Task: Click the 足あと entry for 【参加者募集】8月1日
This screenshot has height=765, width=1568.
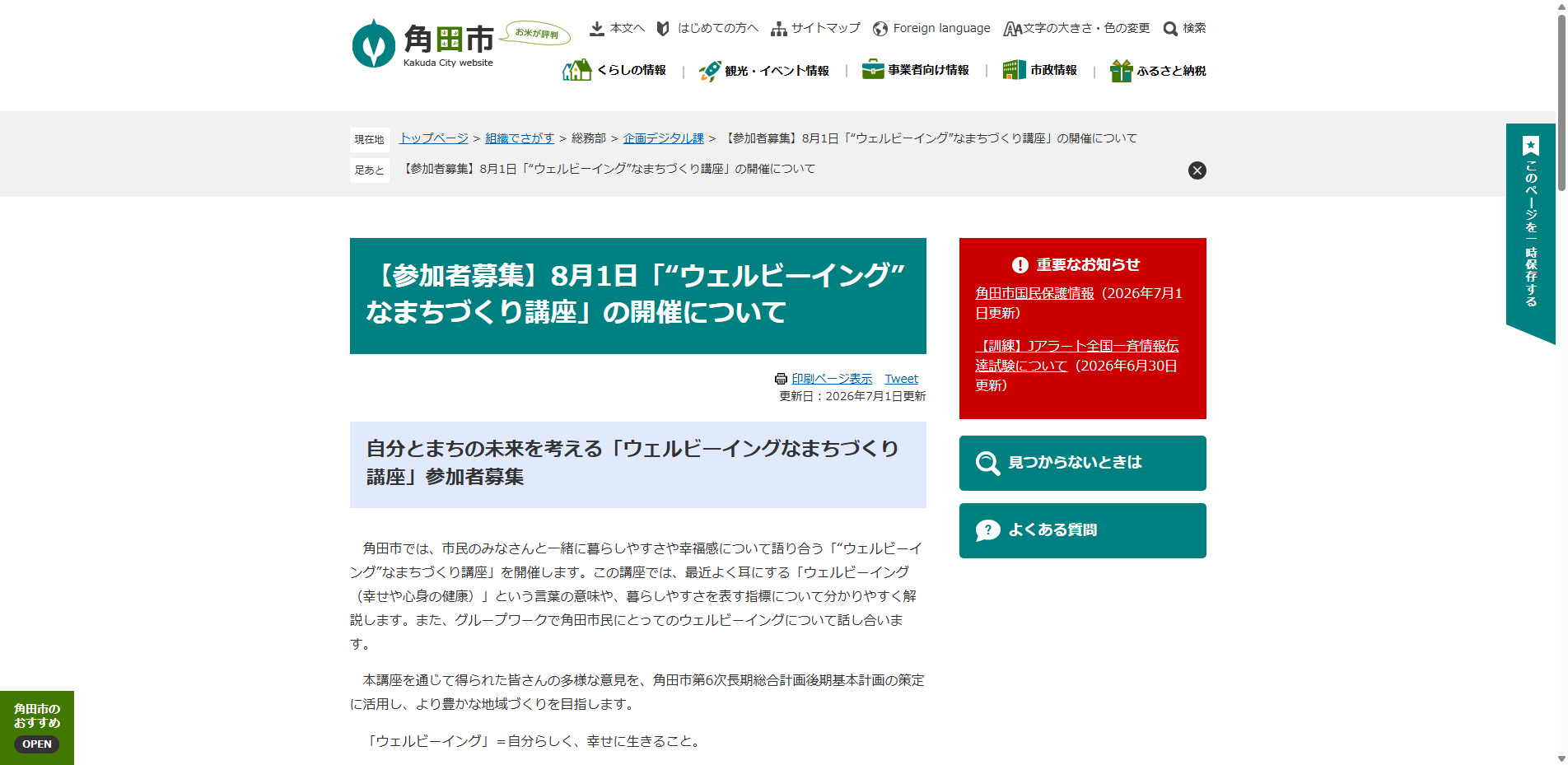Action: click(607, 169)
